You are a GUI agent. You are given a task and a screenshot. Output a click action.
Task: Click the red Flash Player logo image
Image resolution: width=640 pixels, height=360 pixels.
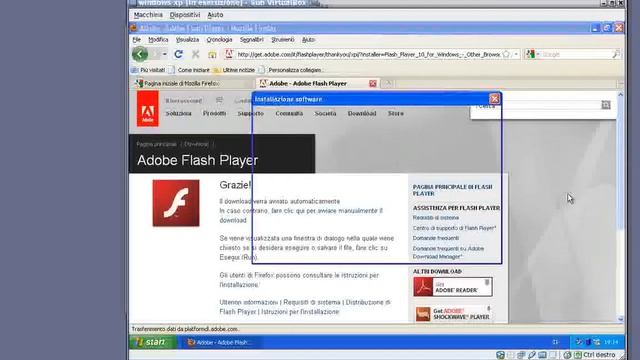coord(176,203)
